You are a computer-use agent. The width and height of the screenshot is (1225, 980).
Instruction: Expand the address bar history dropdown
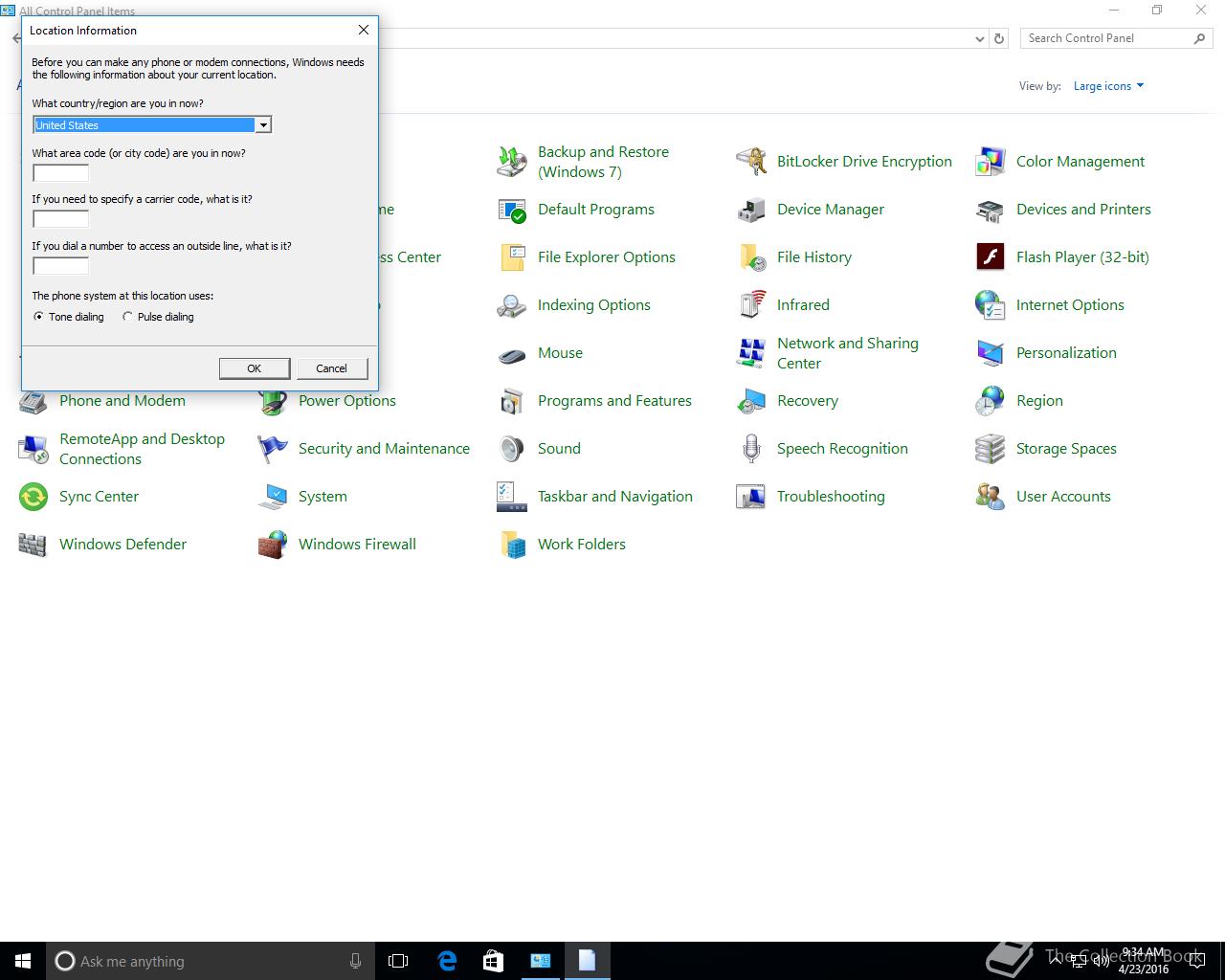tap(980, 39)
